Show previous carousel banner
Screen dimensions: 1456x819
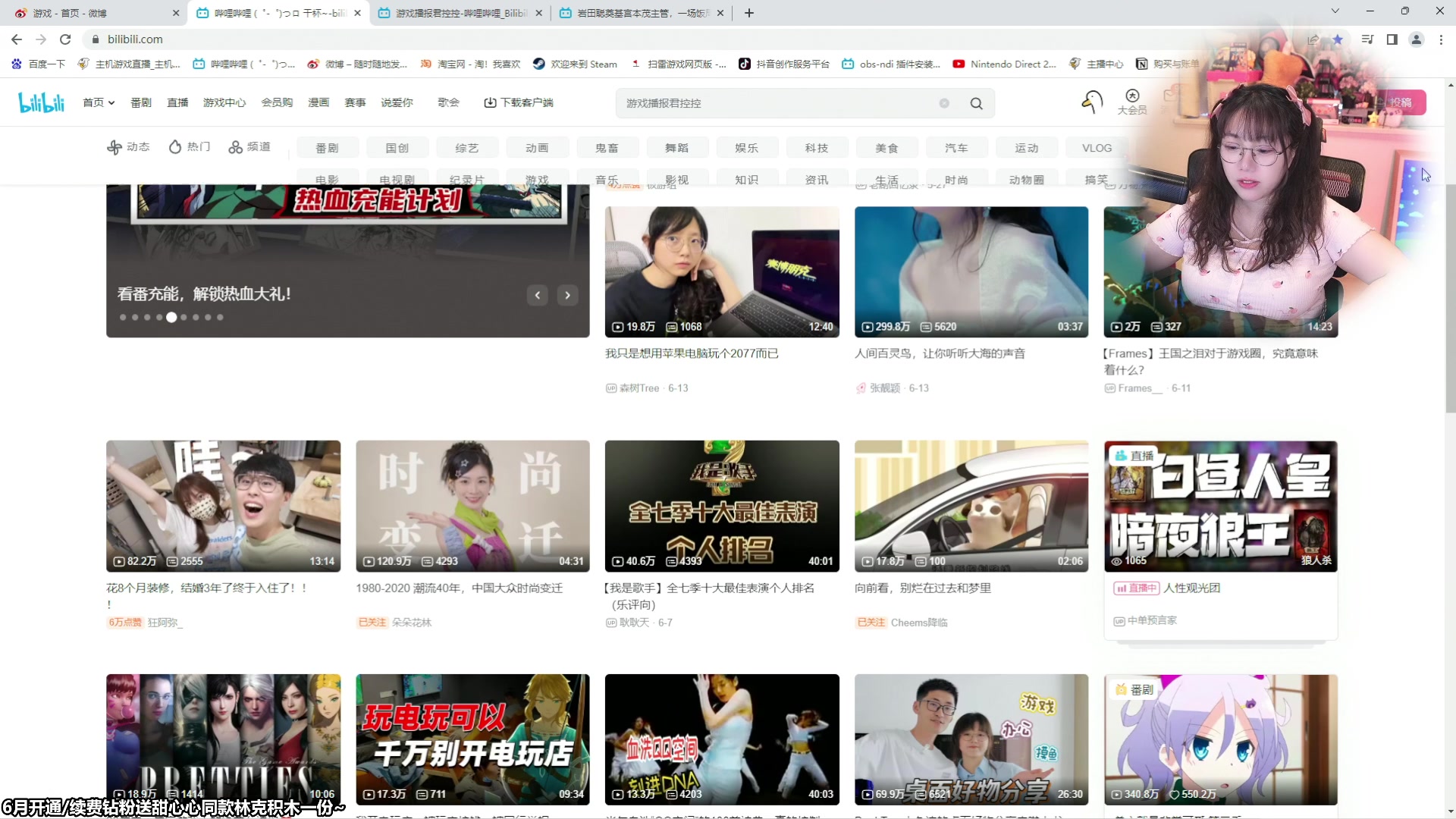[x=538, y=295]
